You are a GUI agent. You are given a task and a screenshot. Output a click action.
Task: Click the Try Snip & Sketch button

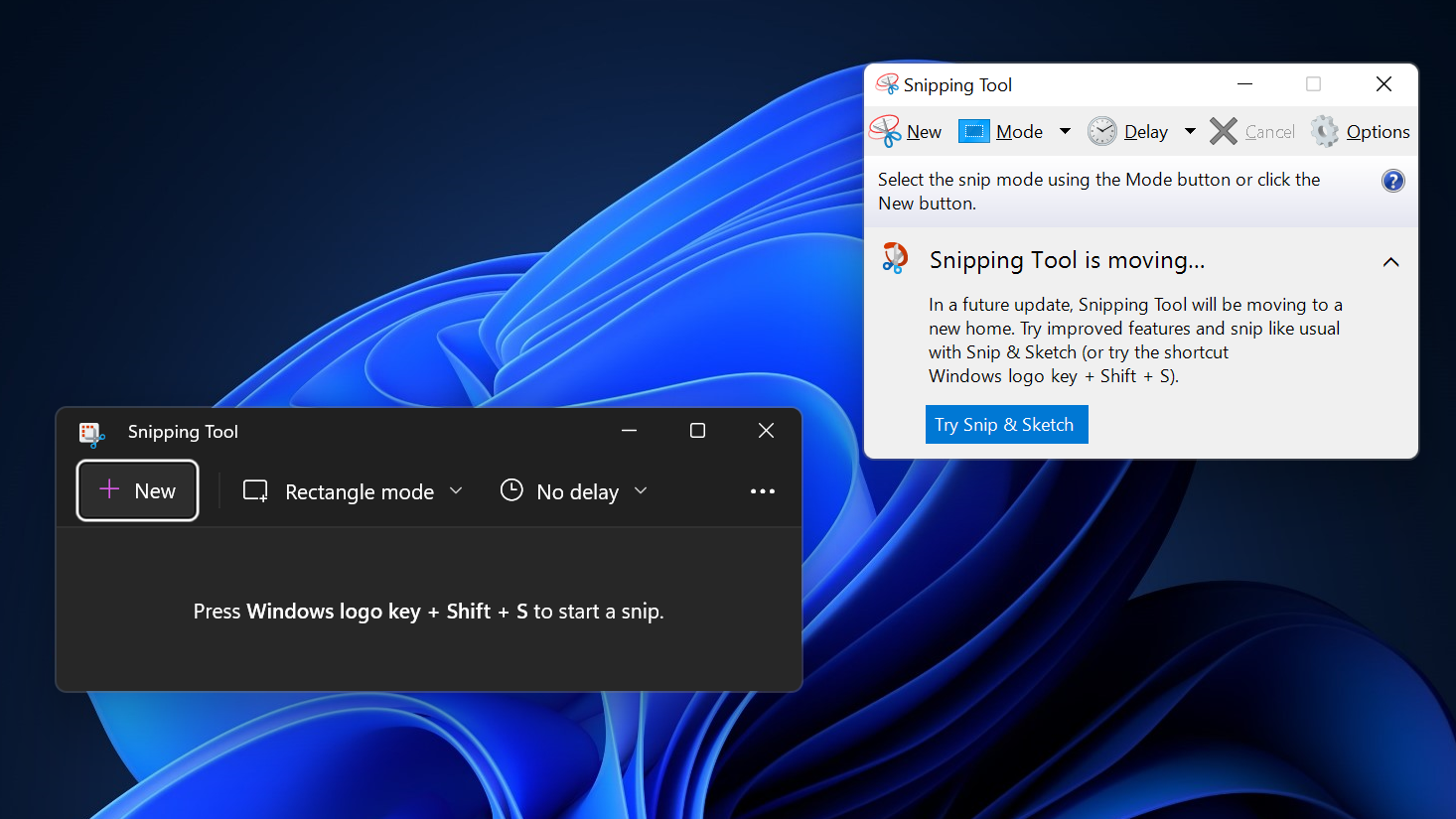(x=1005, y=424)
